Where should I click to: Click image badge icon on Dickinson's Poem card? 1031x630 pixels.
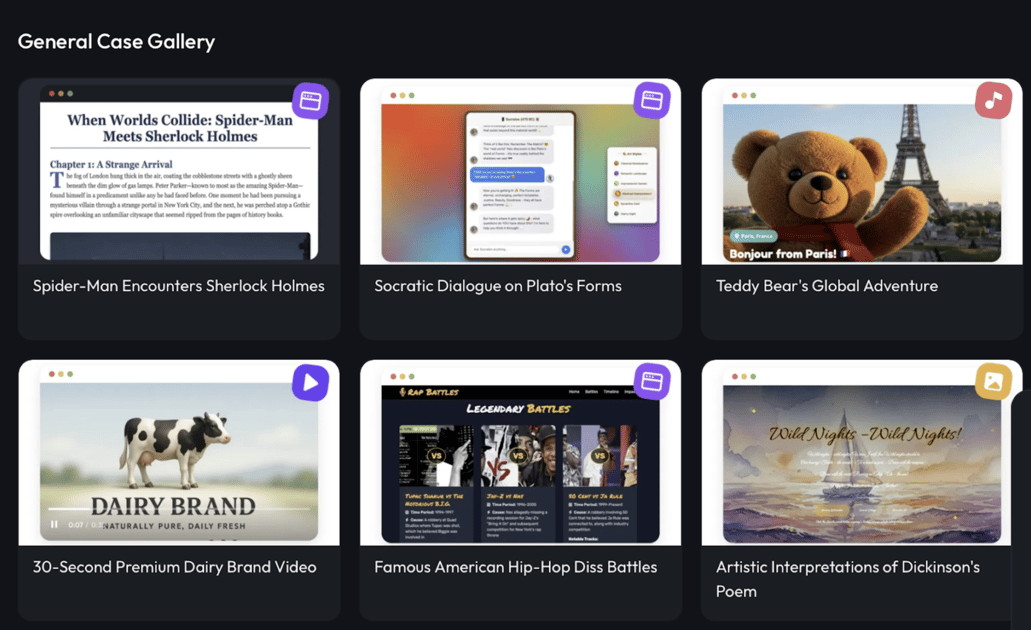coord(993,382)
